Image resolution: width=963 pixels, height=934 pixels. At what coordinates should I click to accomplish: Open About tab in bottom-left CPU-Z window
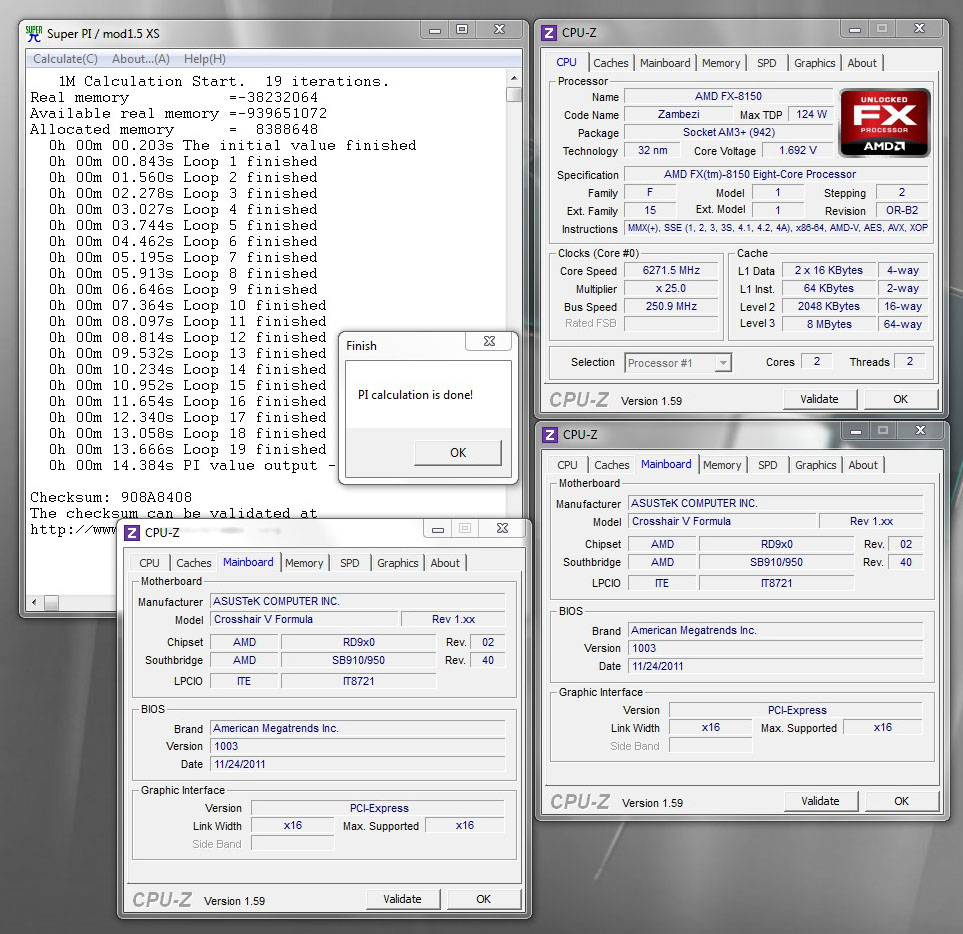[445, 562]
